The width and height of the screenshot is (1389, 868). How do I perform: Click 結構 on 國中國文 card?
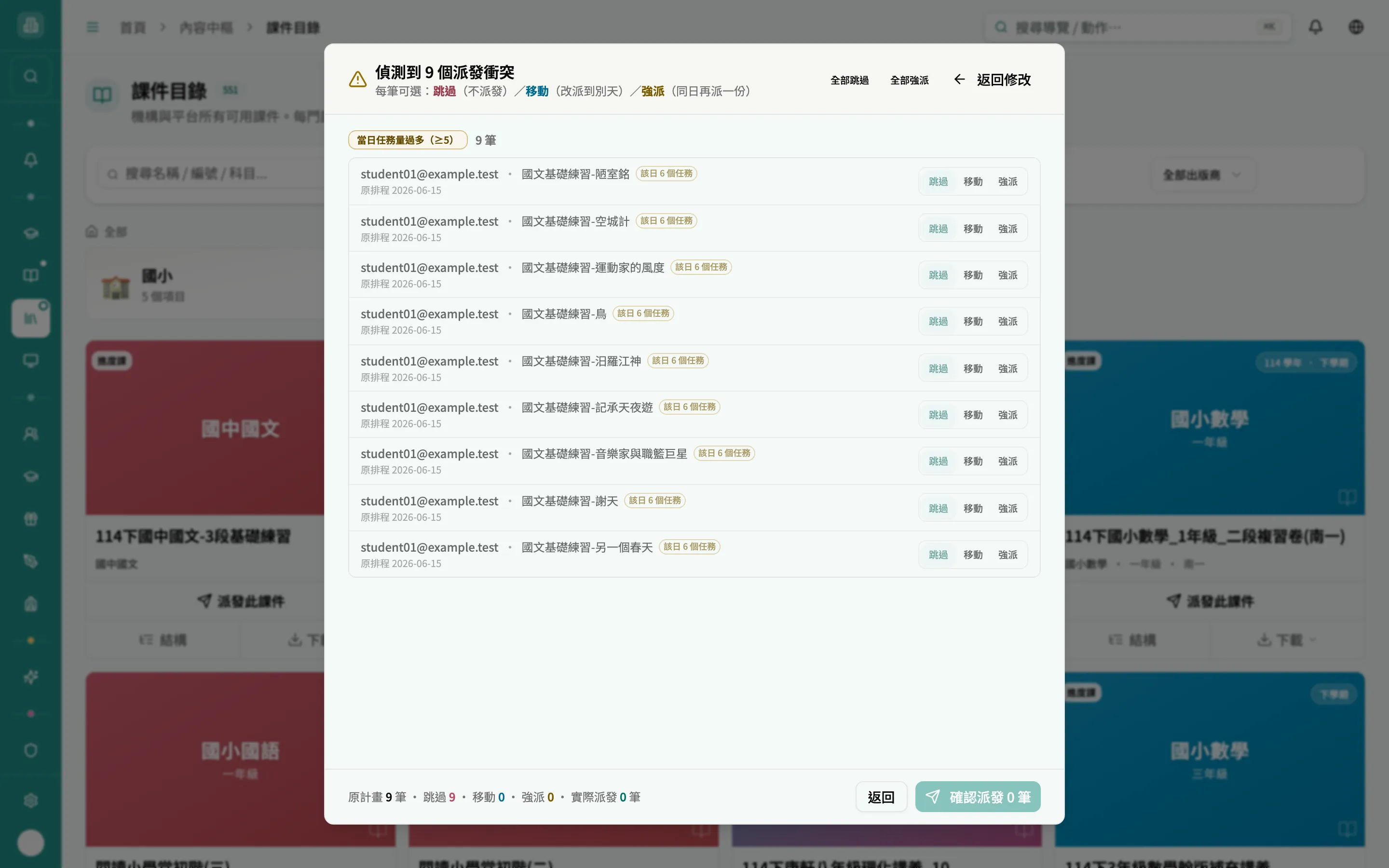coord(163,639)
